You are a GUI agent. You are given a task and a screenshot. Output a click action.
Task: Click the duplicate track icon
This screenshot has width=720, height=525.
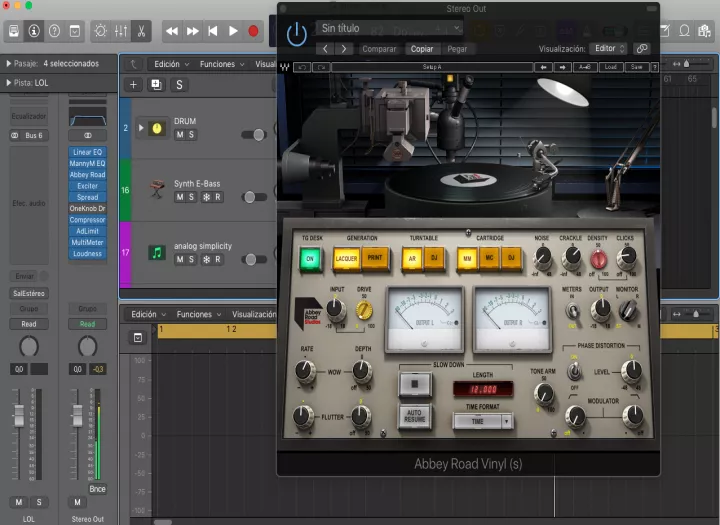(156, 85)
